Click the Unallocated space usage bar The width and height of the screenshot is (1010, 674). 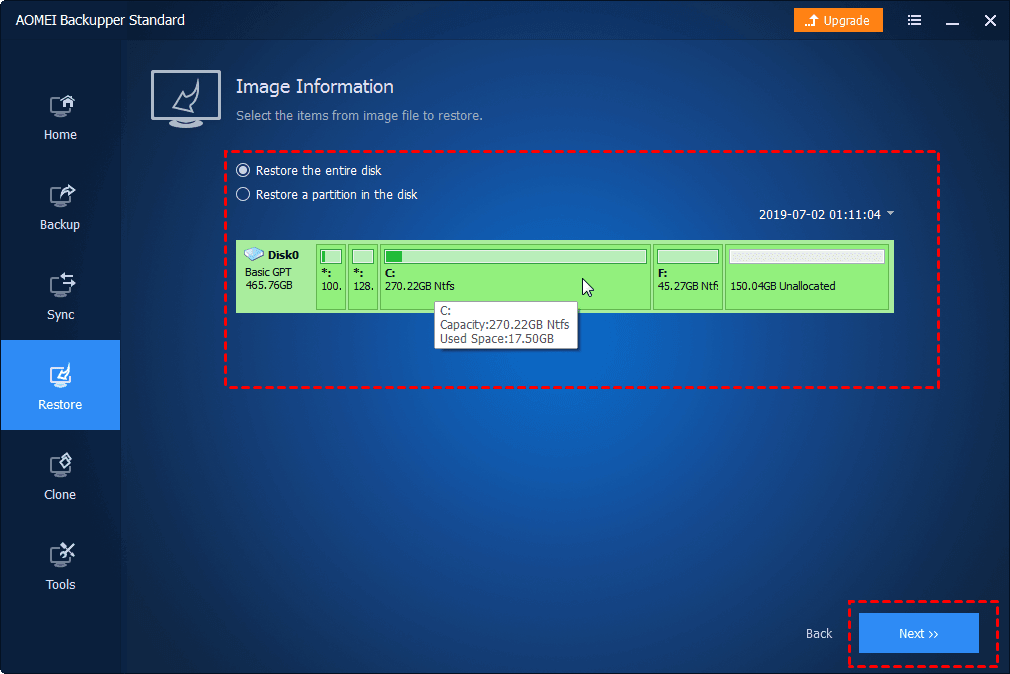(x=806, y=256)
